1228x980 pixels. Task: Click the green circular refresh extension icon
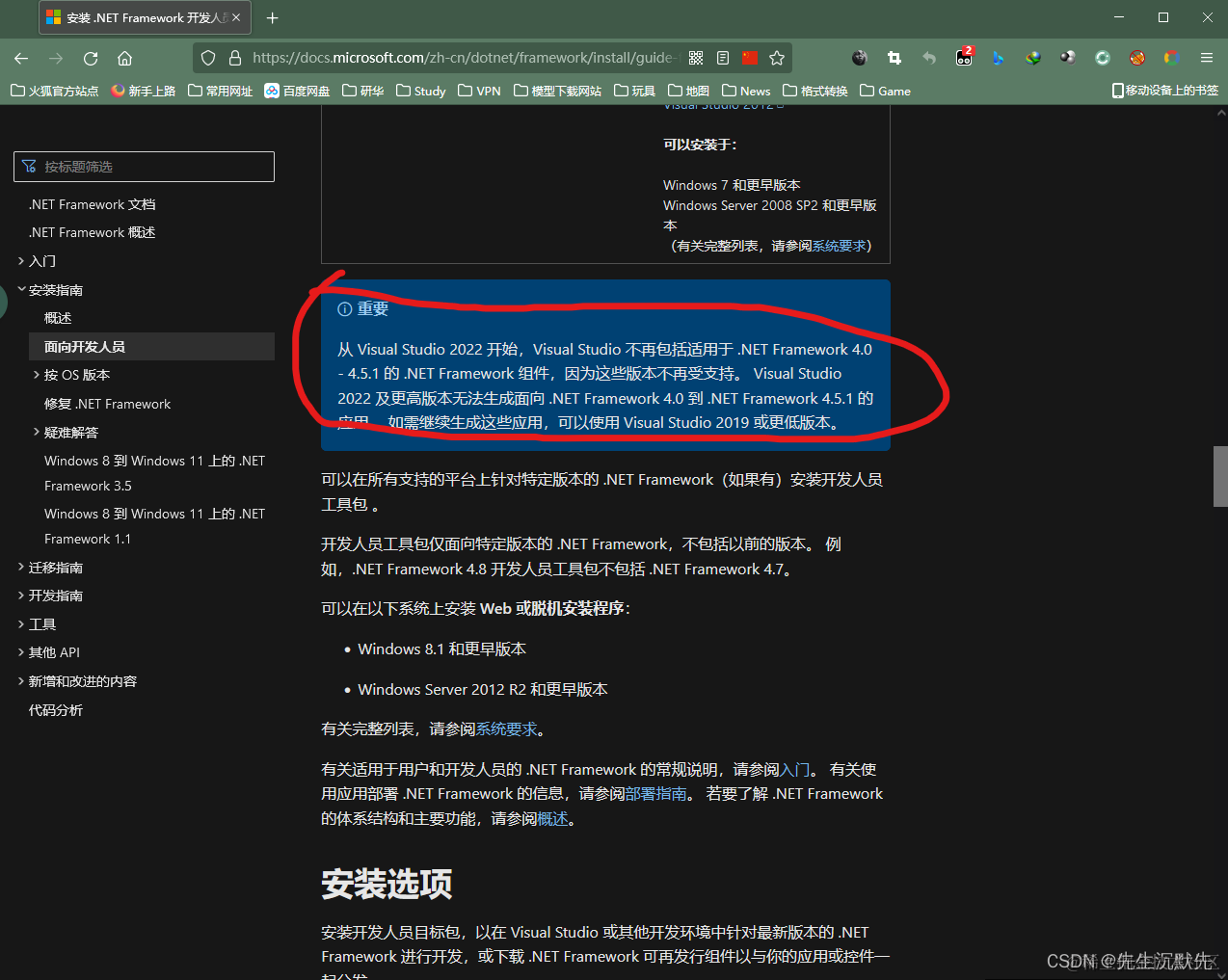click(x=1103, y=58)
